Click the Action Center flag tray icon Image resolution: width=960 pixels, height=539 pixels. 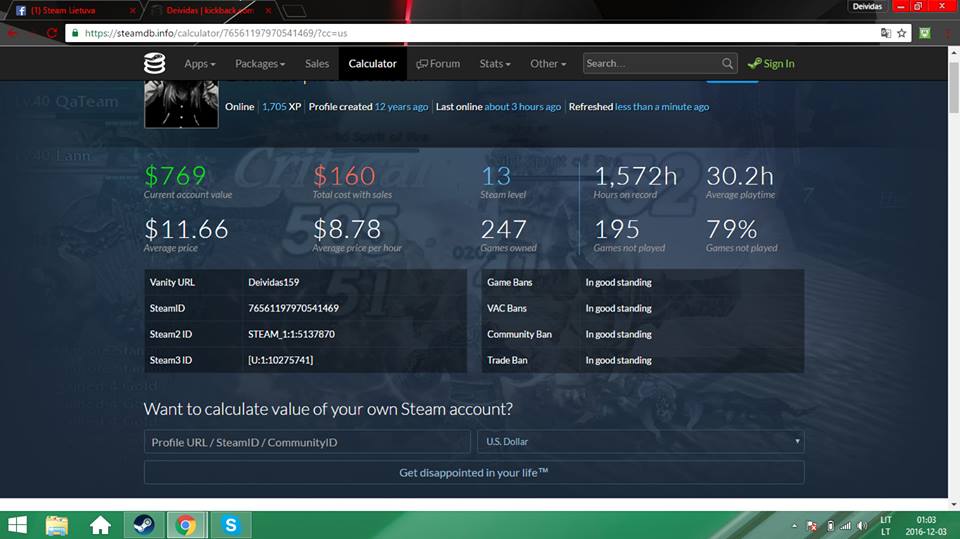[812, 526]
